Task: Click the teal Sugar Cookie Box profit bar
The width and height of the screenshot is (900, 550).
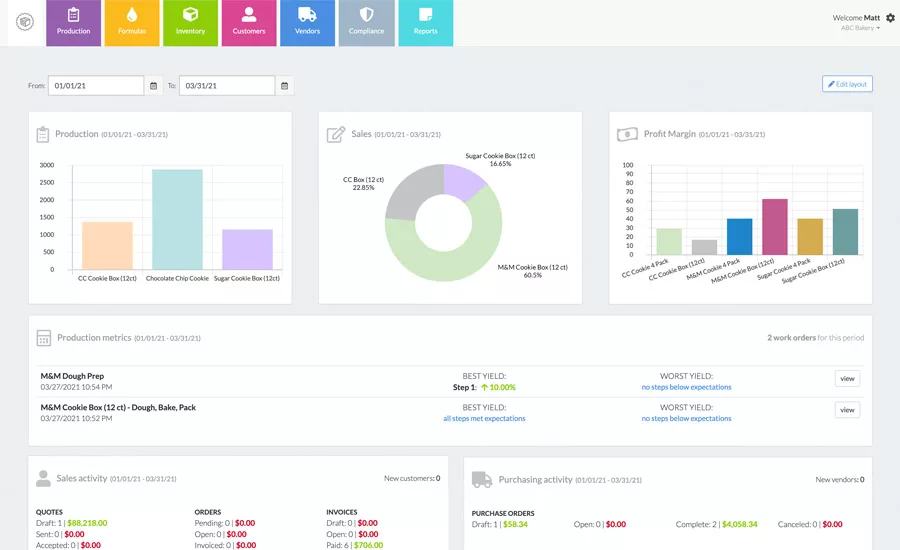Action: click(x=845, y=232)
